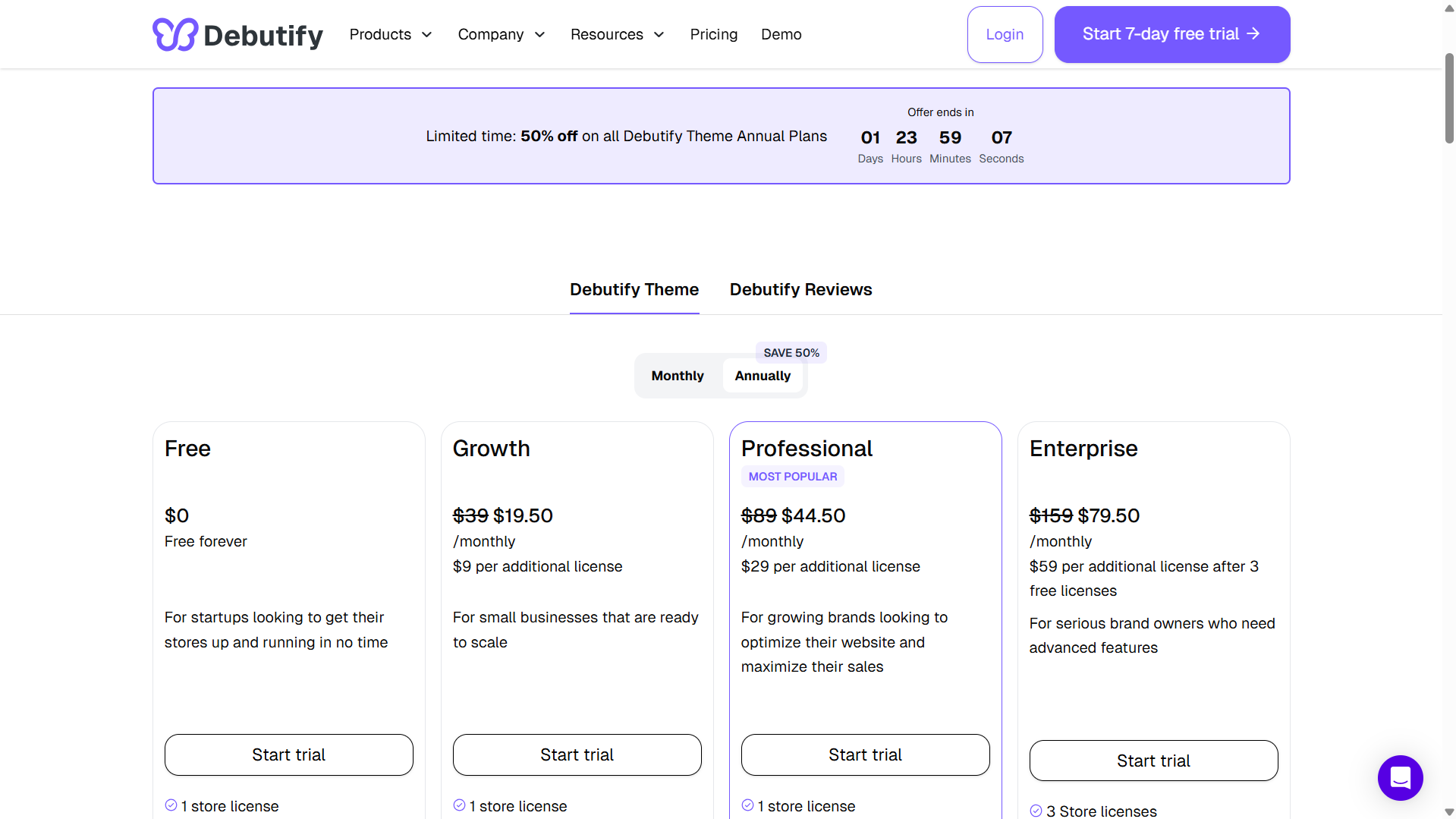The width and height of the screenshot is (1456, 819).
Task: Select the Debutify Theme tab
Action: pos(634,289)
